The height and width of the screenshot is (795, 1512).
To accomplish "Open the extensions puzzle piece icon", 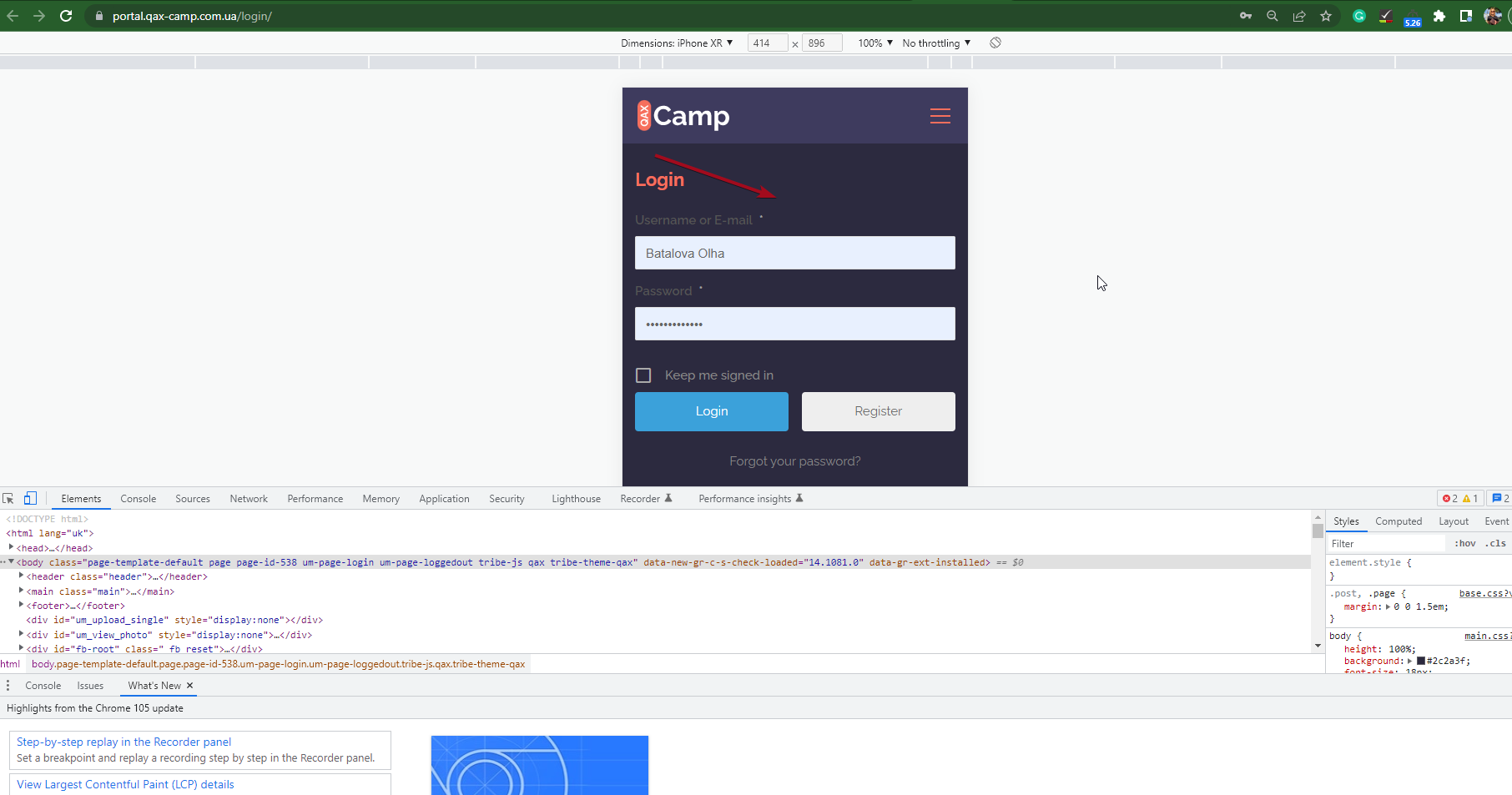I will coord(1439,16).
